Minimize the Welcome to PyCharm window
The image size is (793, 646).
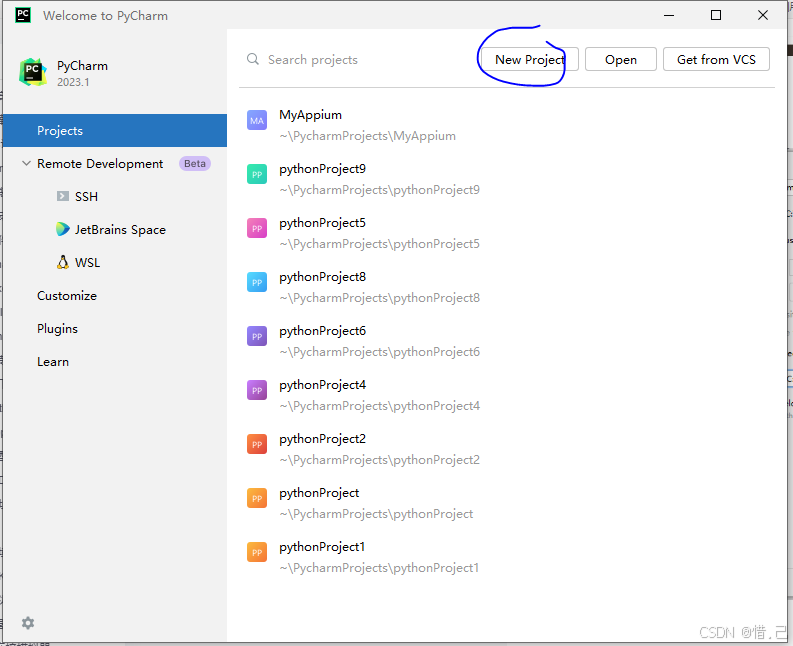[x=669, y=15]
